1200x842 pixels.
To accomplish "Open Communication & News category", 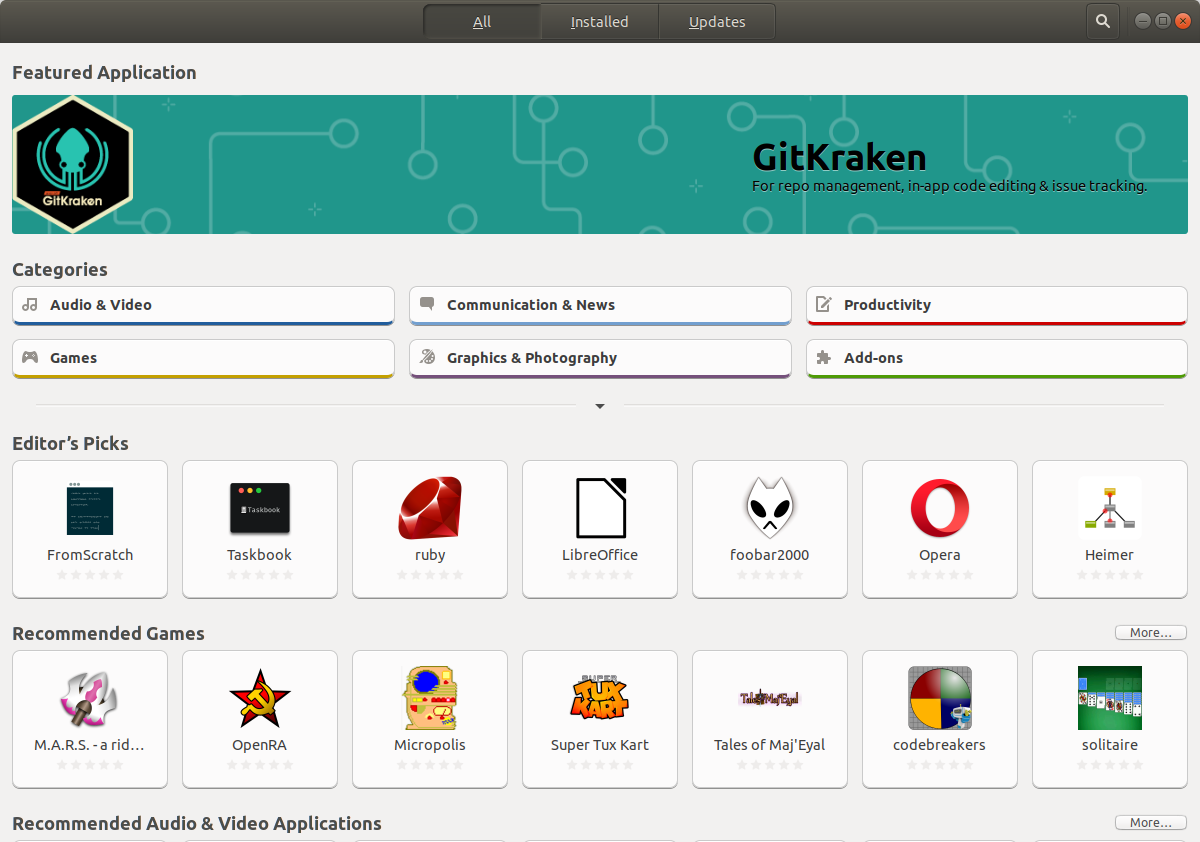I will point(600,306).
